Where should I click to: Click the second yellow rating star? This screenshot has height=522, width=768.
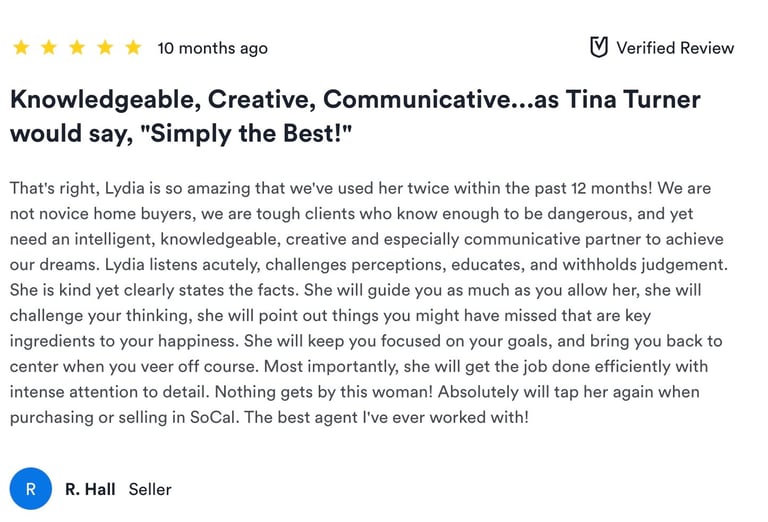click(48, 48)
